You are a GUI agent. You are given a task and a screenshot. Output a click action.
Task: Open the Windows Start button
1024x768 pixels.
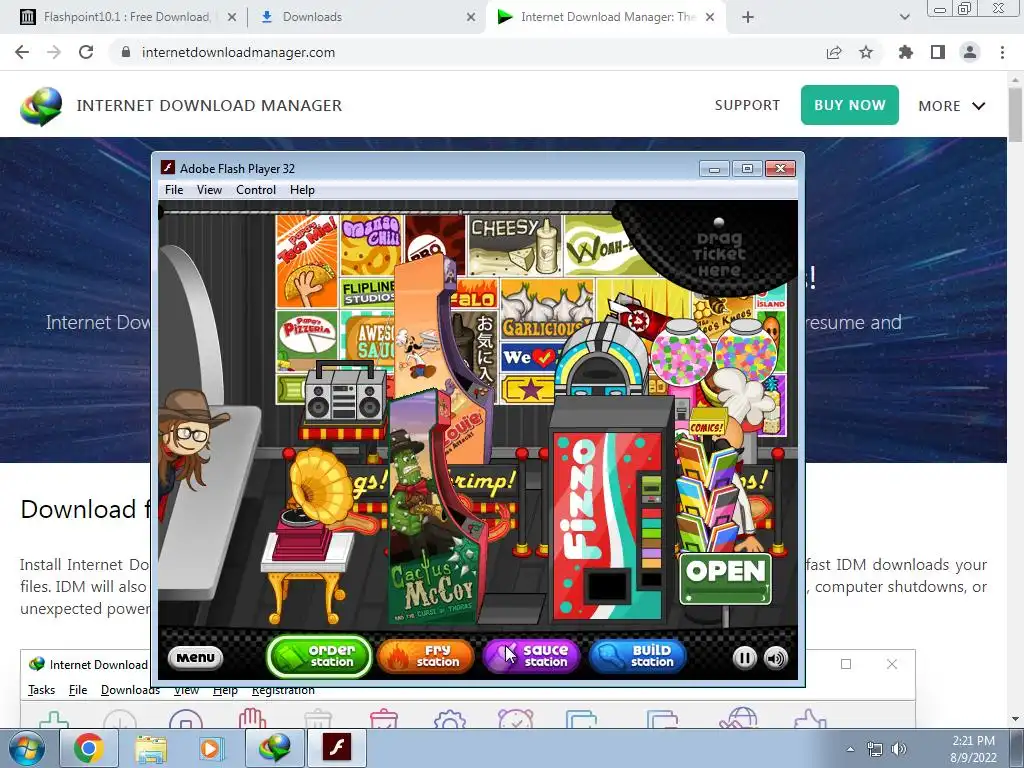tap(27, 748)
